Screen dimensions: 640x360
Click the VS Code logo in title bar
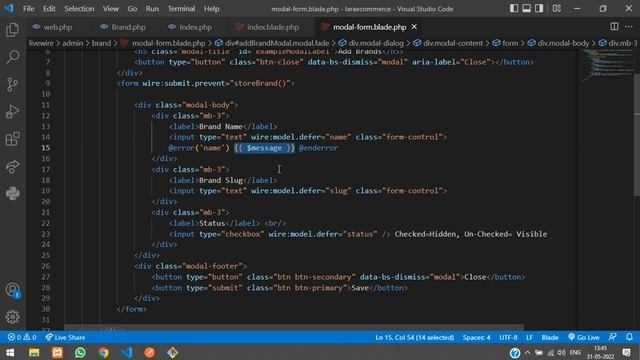9,8
